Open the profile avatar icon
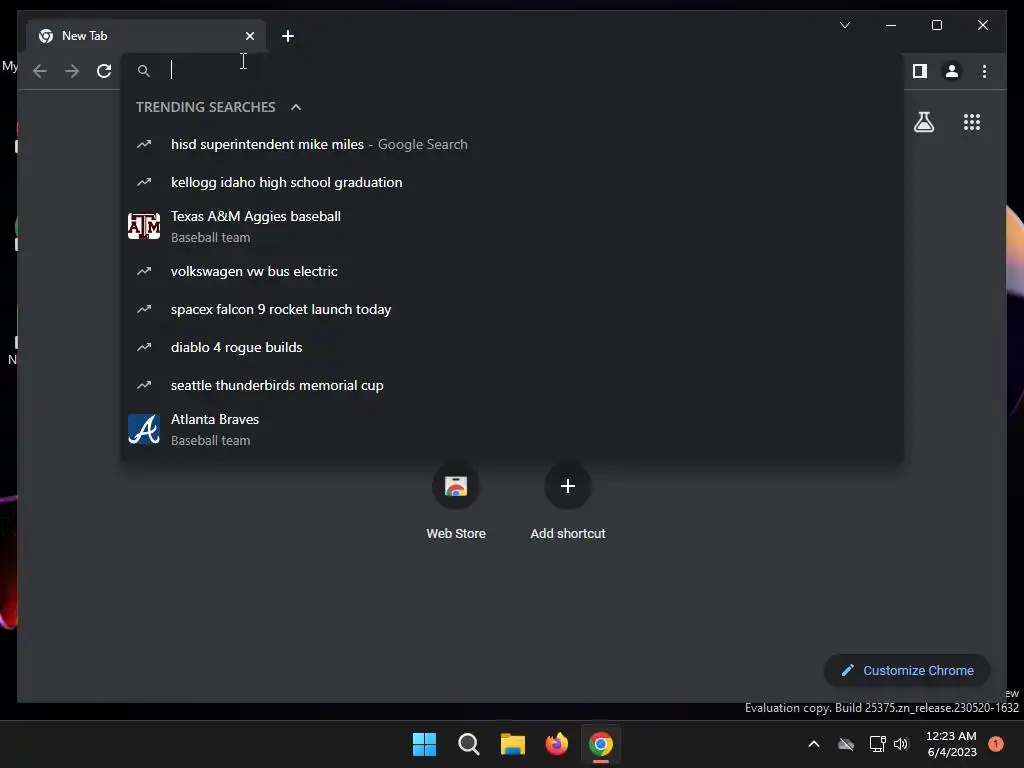The height and width of the screenshot is (768, 1024). [952, 71]
